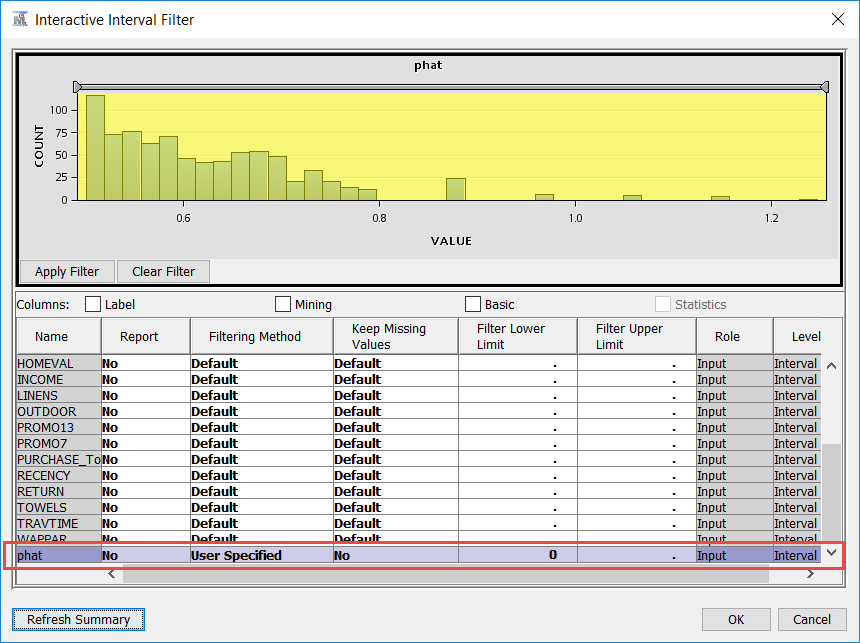Click the left range slider handle
Screen dimensions: 860x643
pos(77,87)
